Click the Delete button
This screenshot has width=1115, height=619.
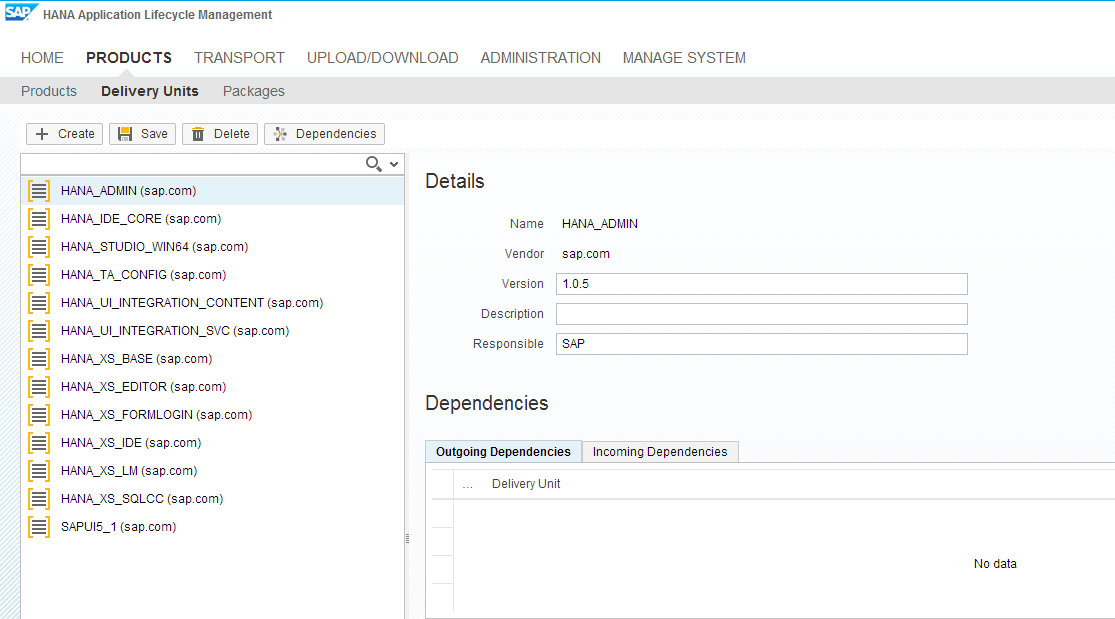[220, 134]
